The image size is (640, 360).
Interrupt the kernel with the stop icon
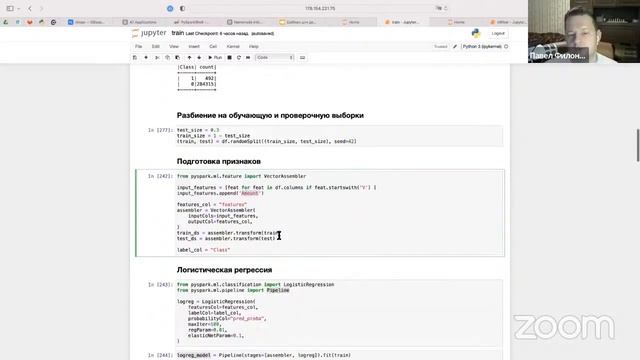pyautogui.click(x=229, y=58)
